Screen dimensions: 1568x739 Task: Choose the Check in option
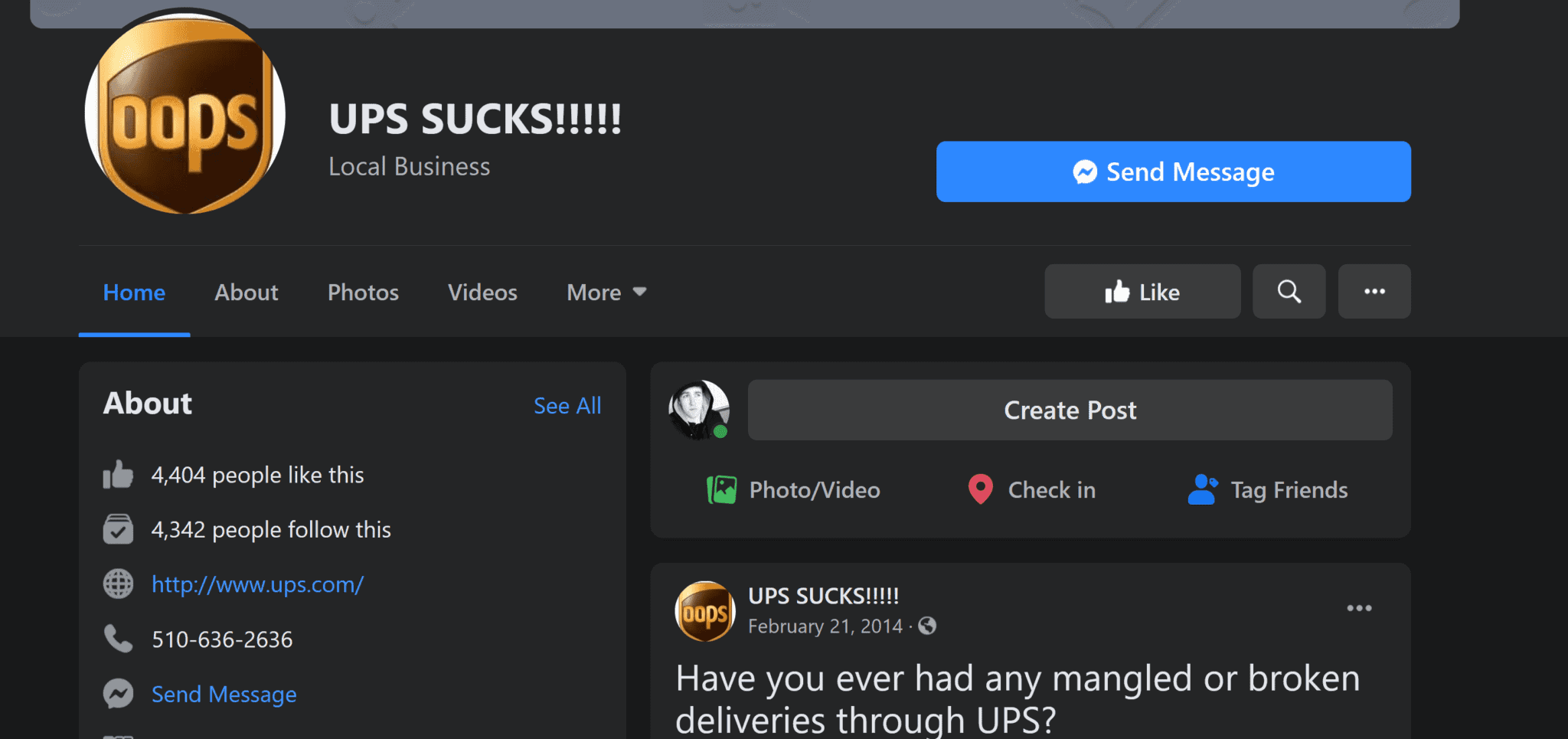click(x=1031, y=490)
